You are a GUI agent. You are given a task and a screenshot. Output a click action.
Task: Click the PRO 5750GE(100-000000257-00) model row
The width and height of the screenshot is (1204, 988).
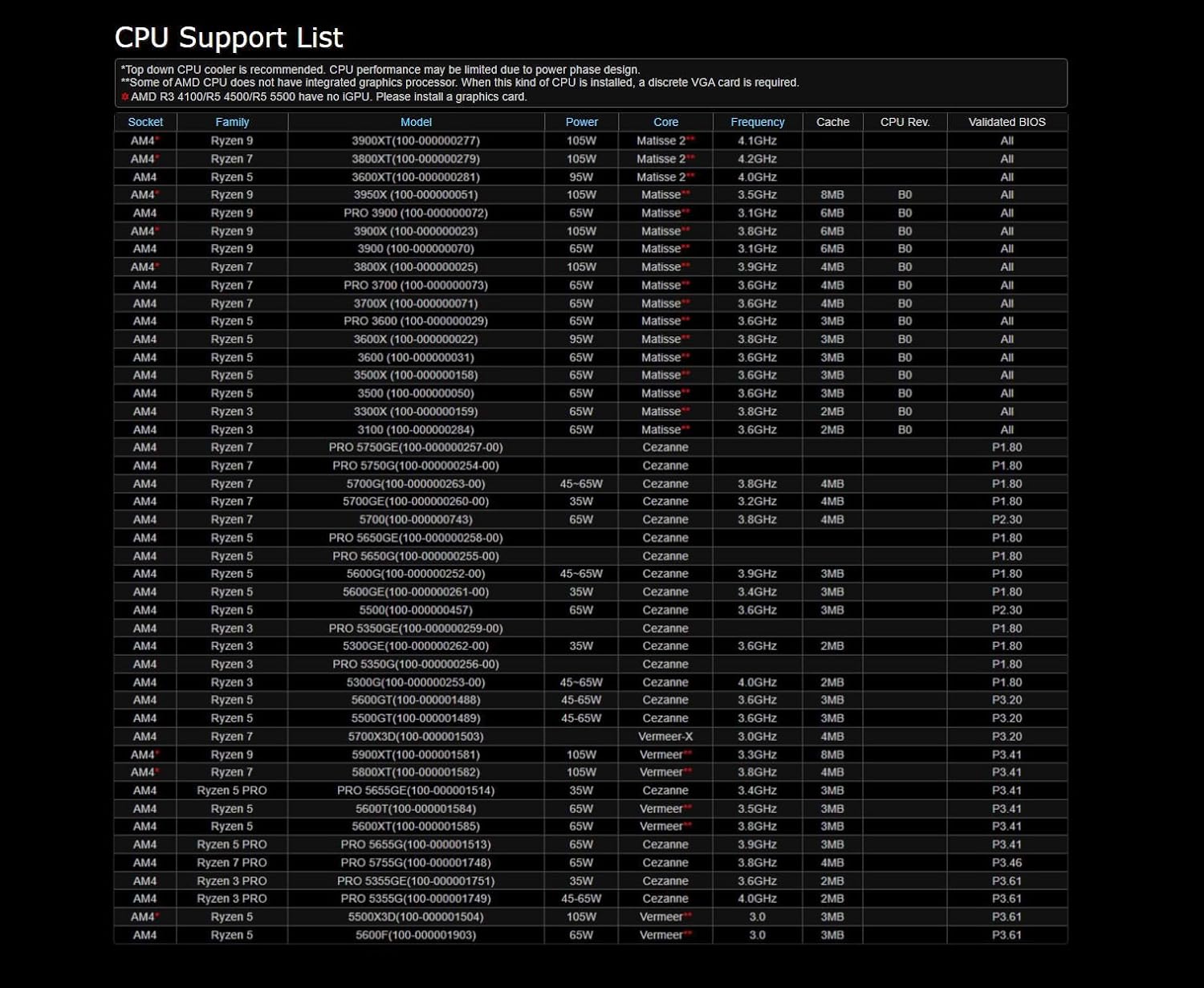(416, 448)
